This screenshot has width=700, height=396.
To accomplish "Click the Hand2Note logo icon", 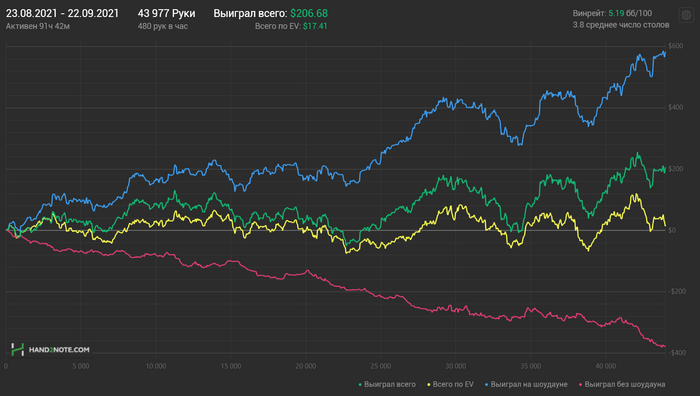I will [x=17, y=350].
